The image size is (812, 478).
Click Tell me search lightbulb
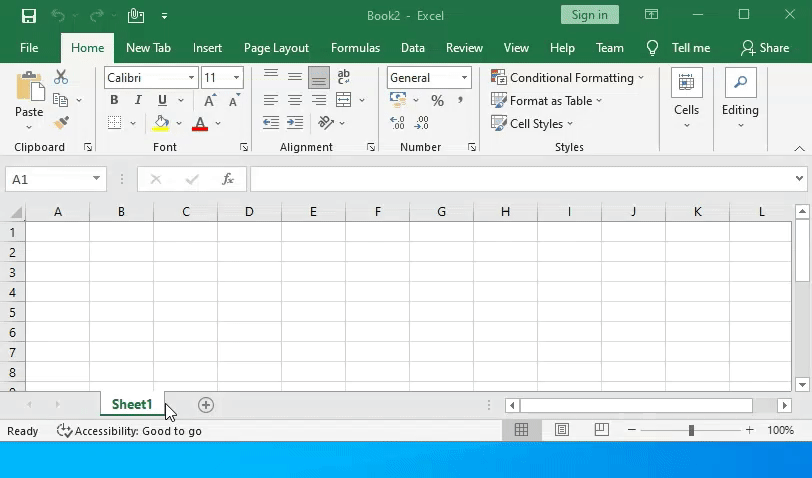click(x=652, y=48)
